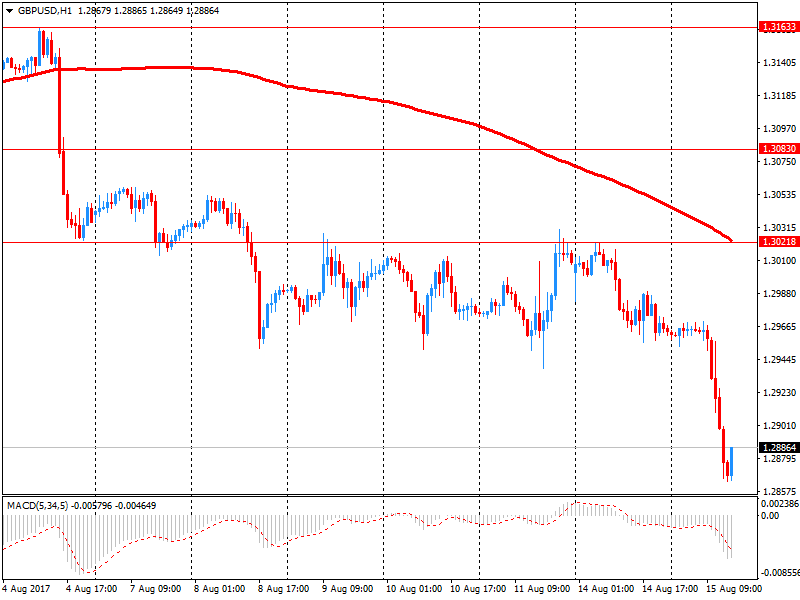Image resolution: width=800 pixels, height=600 pixels.
Task: Click the 9 Aug 09:00 time label
Action: [347, 589]
